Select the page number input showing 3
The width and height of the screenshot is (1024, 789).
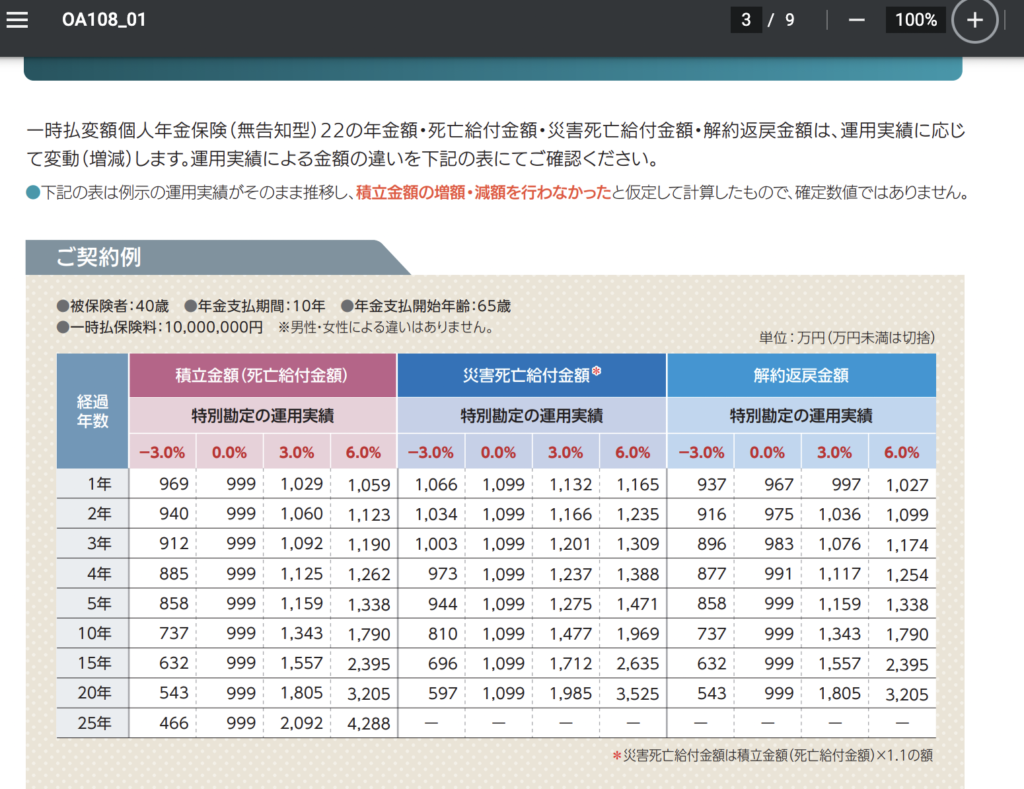tap(746, 19)
